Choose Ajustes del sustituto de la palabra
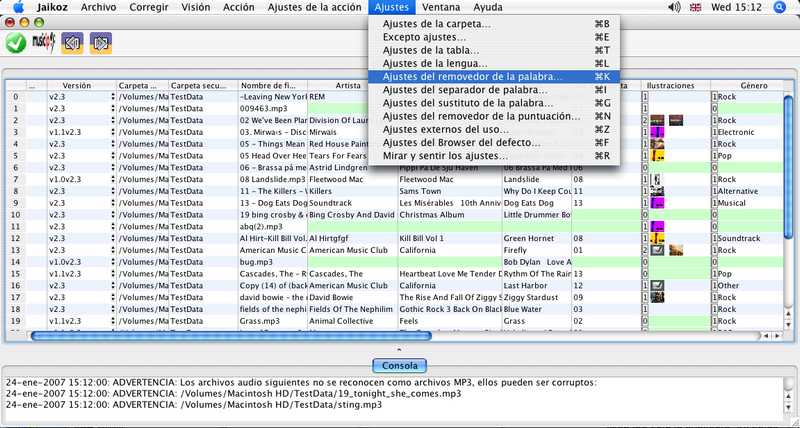The height and width of the screenshot is (428, 800). pyautogui.click(x=493, y=103)
